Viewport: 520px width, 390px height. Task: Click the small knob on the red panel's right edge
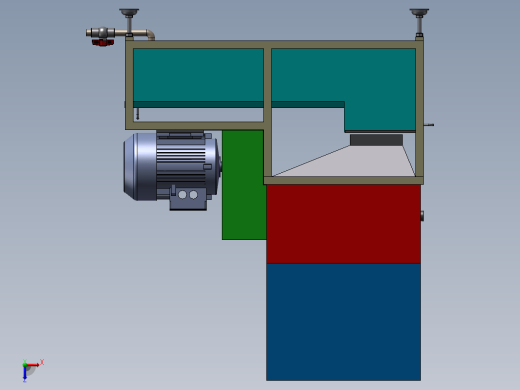click(422, 216)
